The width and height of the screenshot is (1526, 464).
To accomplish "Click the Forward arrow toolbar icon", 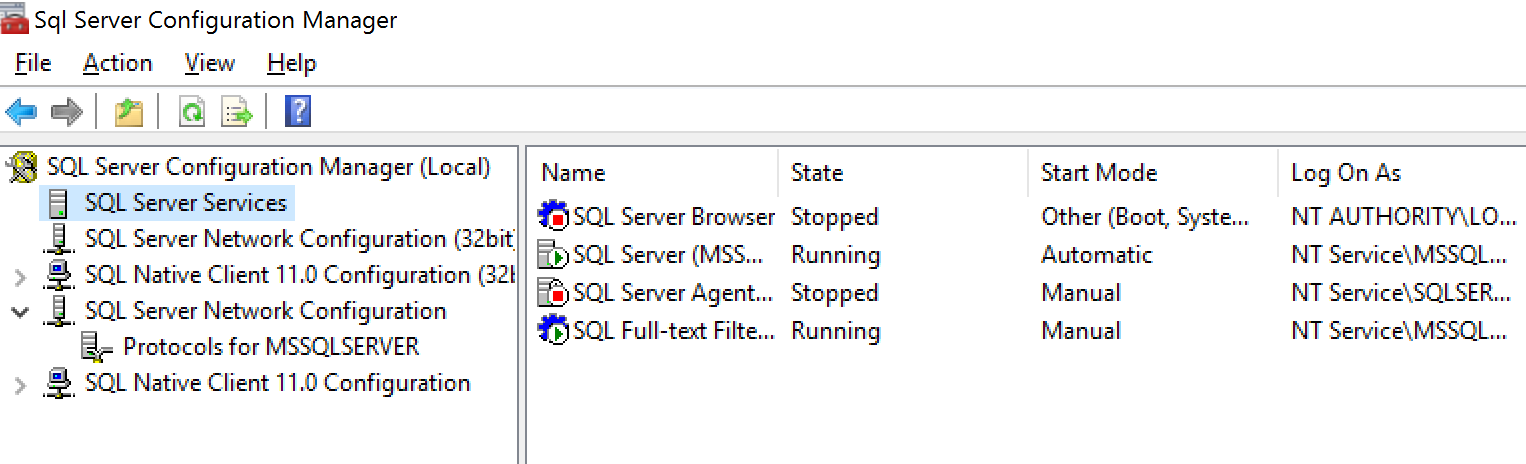I will 66,111.
